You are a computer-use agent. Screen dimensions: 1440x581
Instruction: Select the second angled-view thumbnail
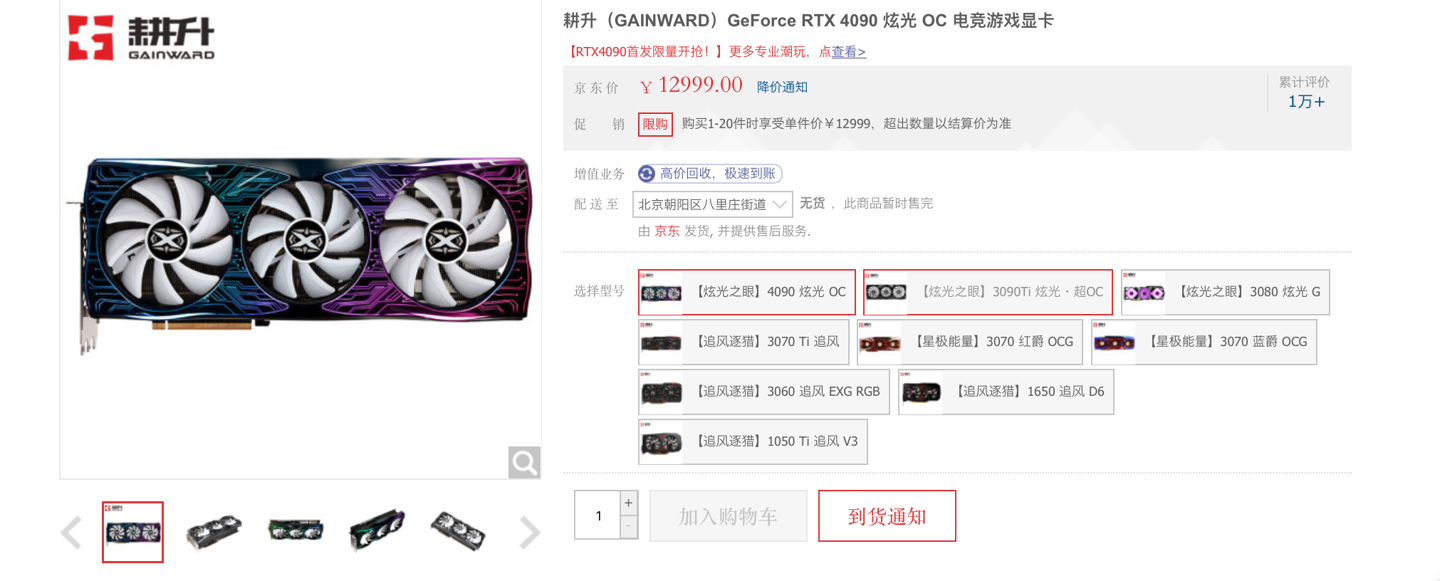pos(214,532)
